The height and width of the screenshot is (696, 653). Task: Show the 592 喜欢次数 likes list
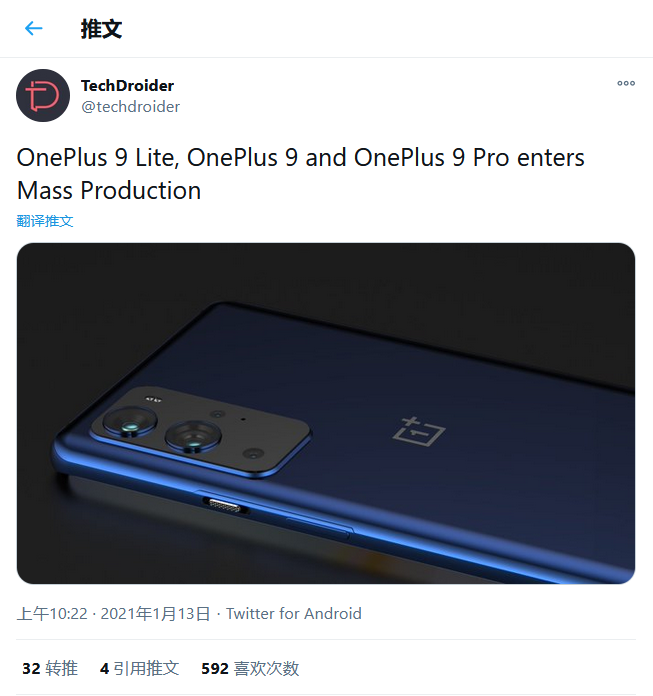point(250,668)
